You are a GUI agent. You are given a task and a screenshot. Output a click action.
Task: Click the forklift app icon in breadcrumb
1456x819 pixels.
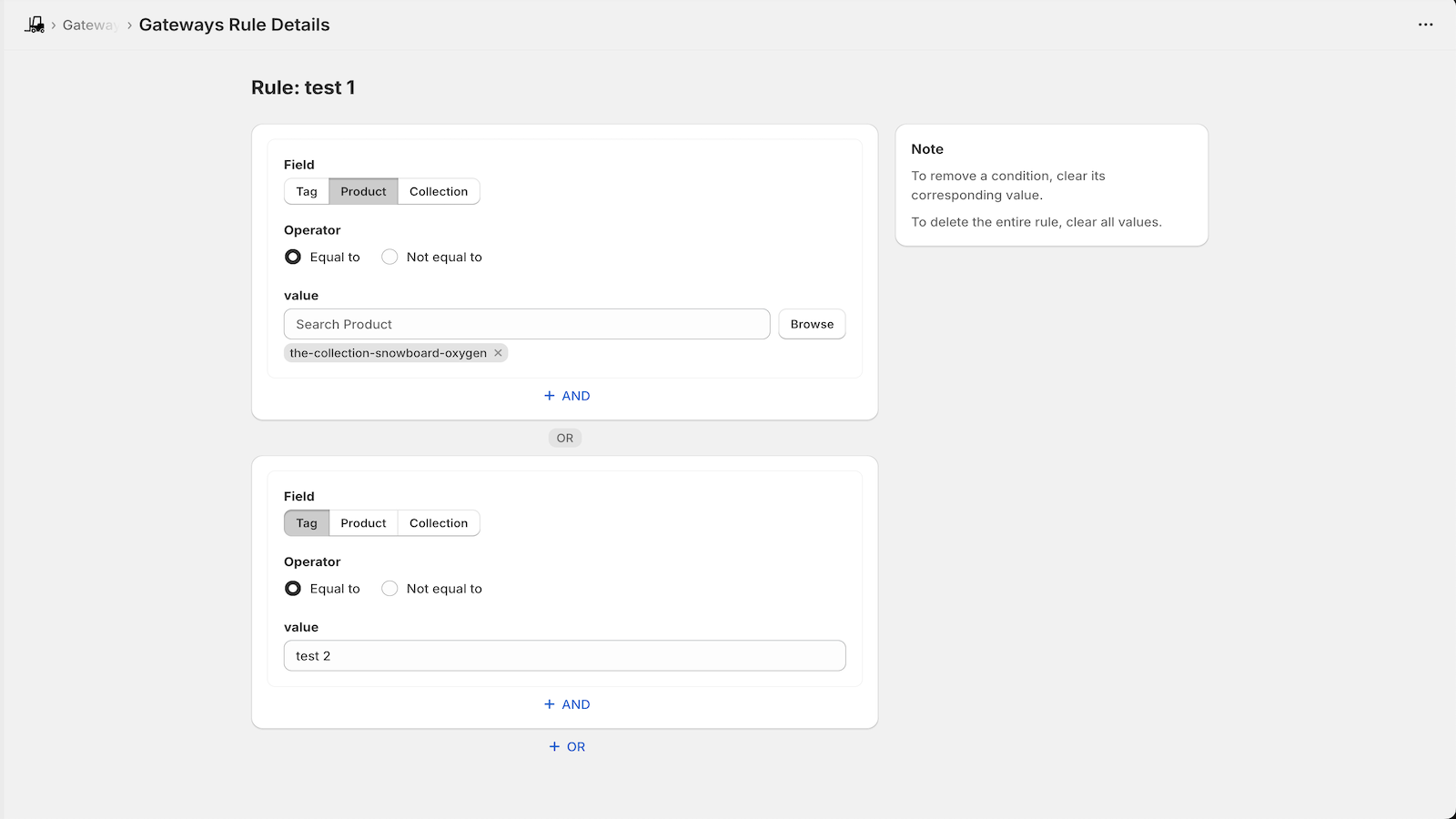35,25
